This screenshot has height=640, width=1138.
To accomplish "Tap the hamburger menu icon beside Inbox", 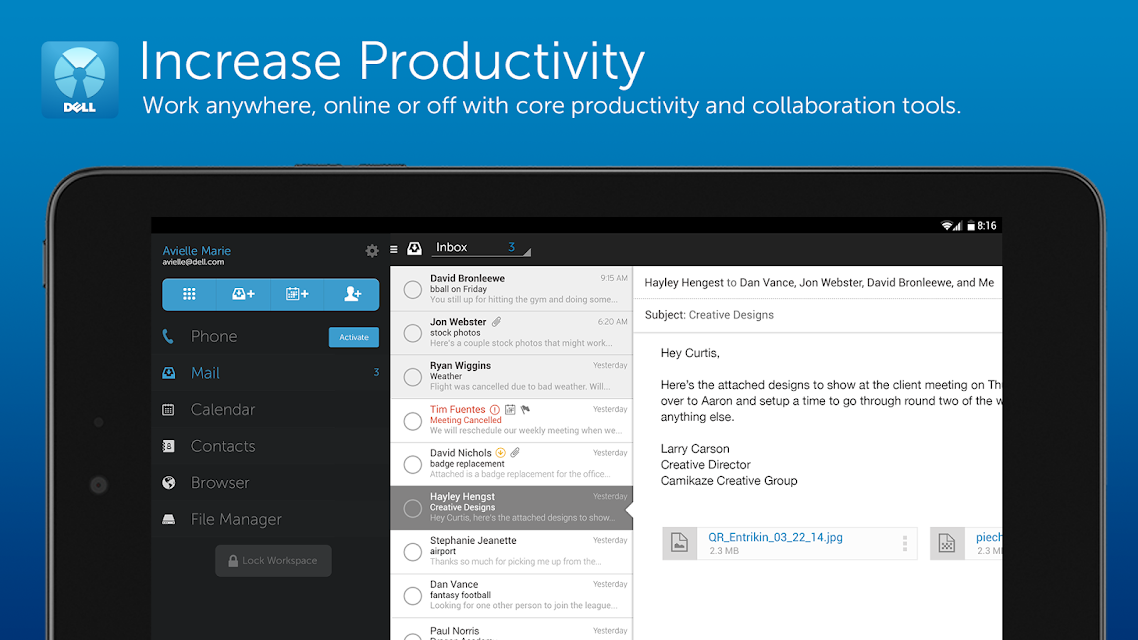I will click(x=394, y=249).
